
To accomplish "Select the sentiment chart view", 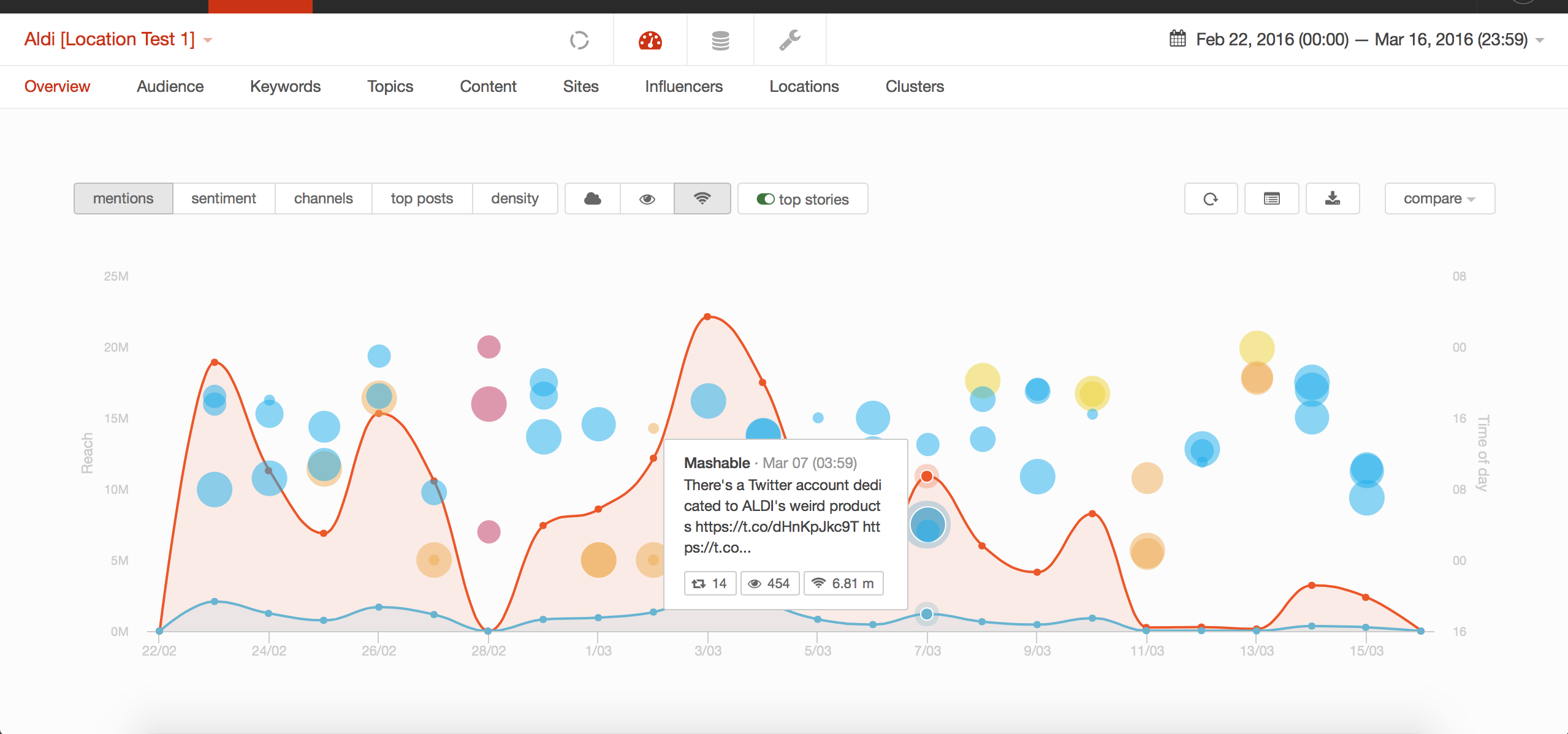I will click(x=223, y=199).
